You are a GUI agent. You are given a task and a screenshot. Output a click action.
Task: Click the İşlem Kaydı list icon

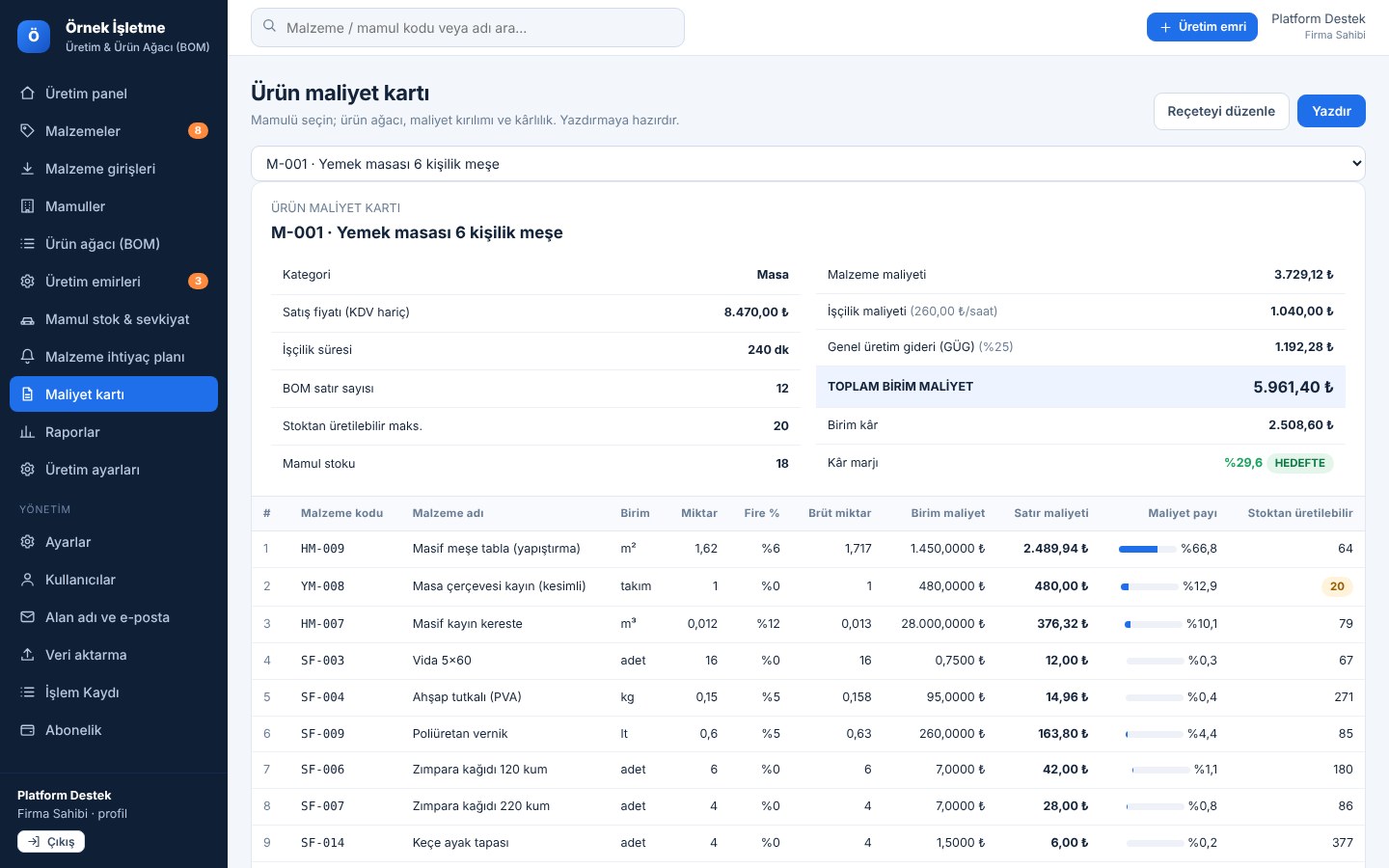click(27, 692)
